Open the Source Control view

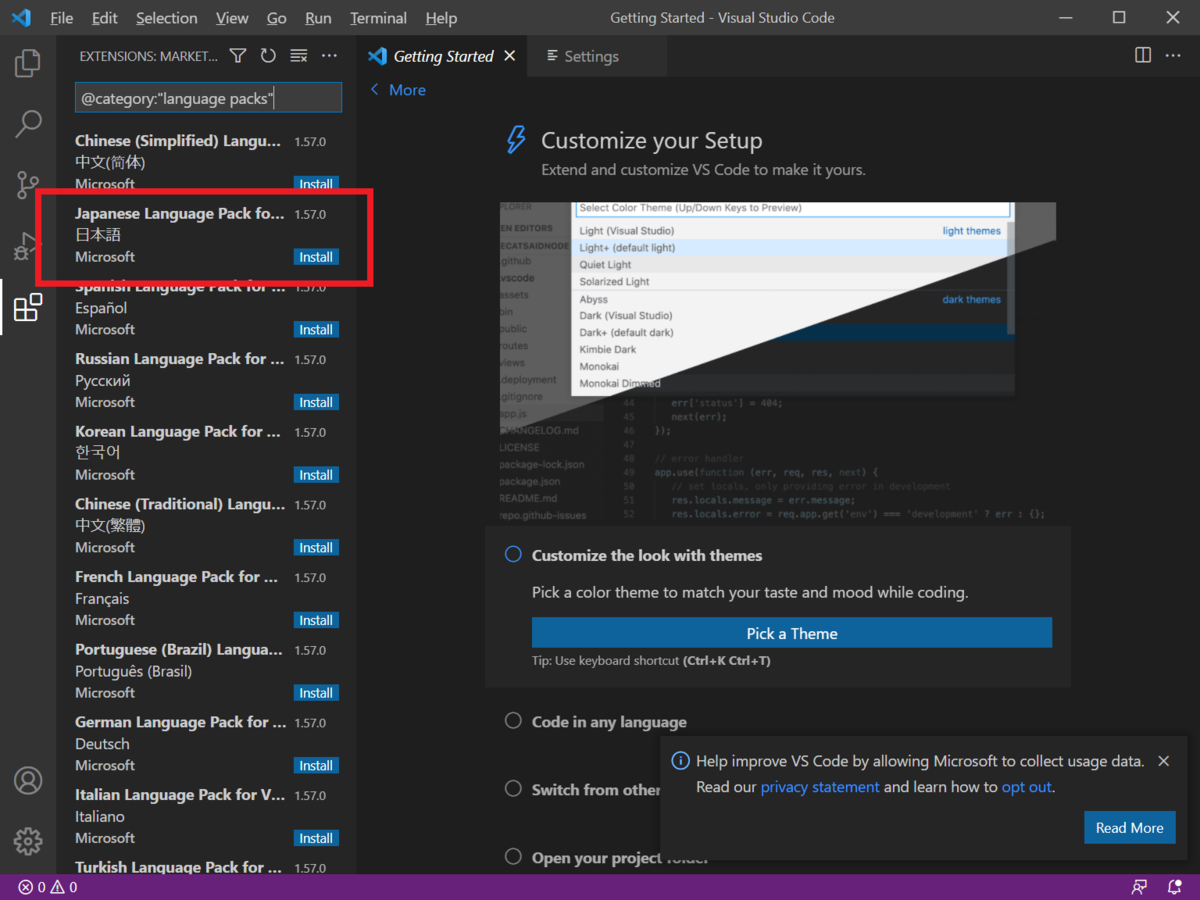[x=28, y=185]
